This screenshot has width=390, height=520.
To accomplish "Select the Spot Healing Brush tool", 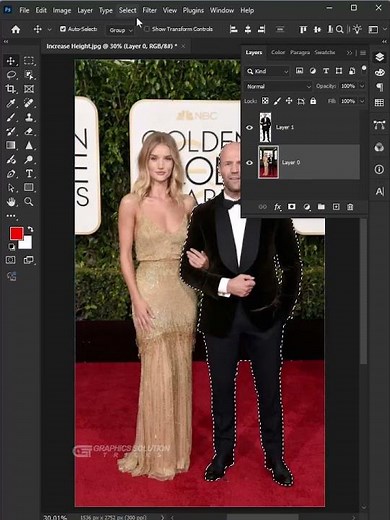I will pyautogui.click(x=29, y=103).
